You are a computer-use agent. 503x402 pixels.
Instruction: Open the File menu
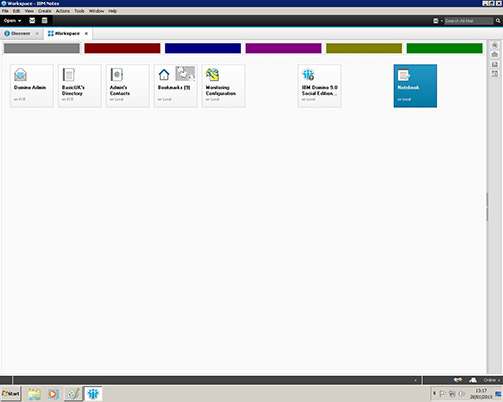click(x=5, y=11)
